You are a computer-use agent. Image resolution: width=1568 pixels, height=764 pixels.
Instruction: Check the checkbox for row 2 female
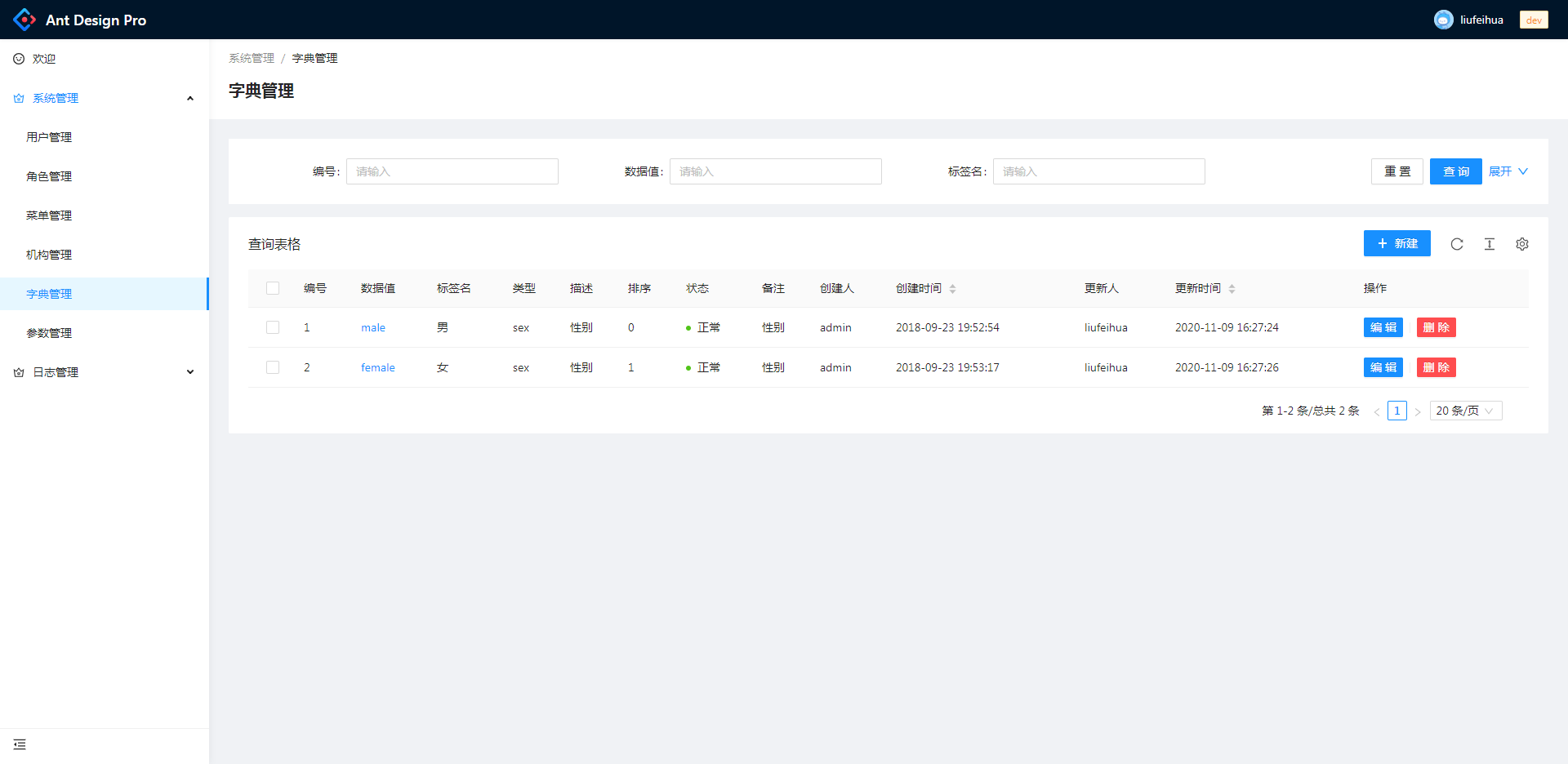273,367
